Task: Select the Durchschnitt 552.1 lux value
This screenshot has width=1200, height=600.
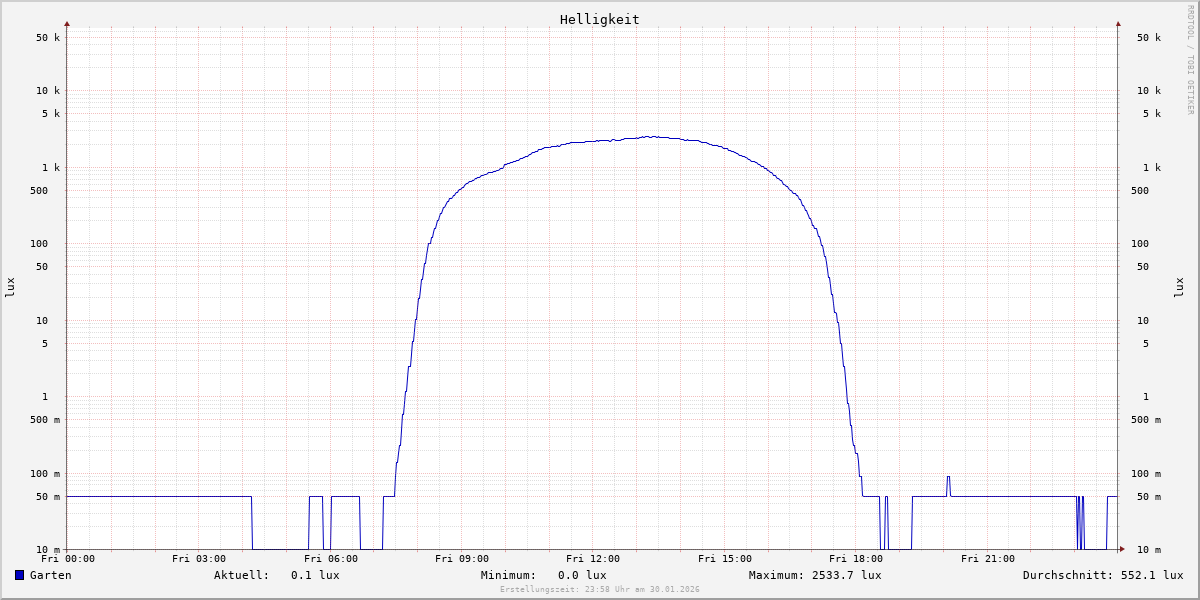Action: pos(1102,575)
